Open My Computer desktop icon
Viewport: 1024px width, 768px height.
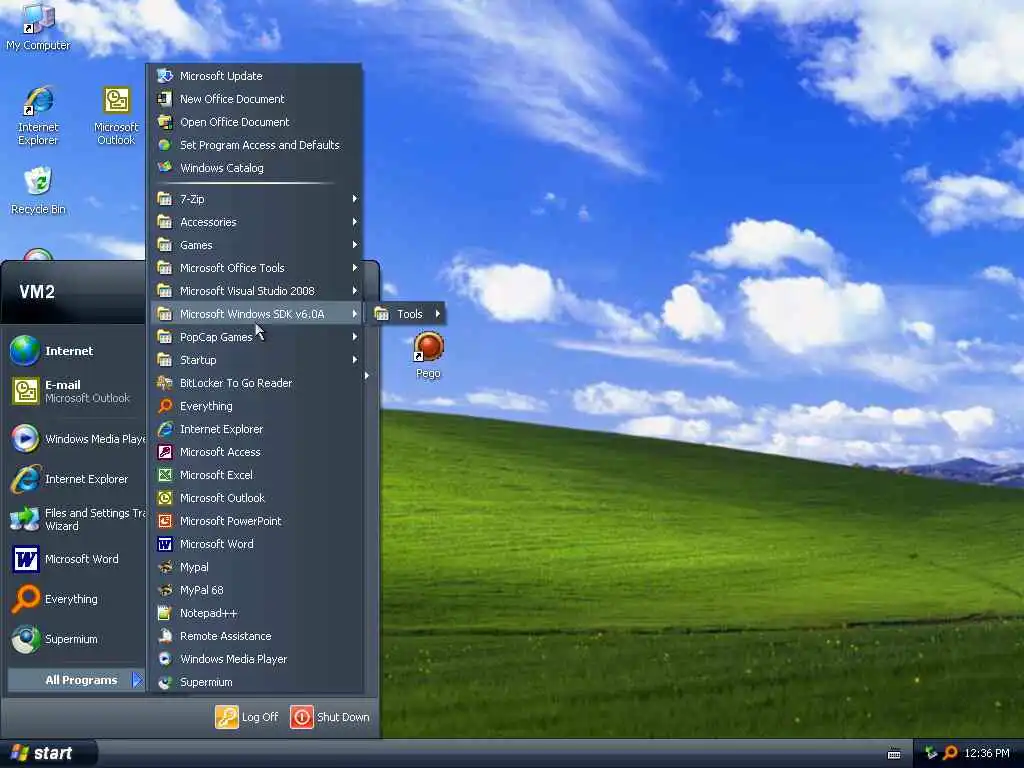[x=38, y=28]
